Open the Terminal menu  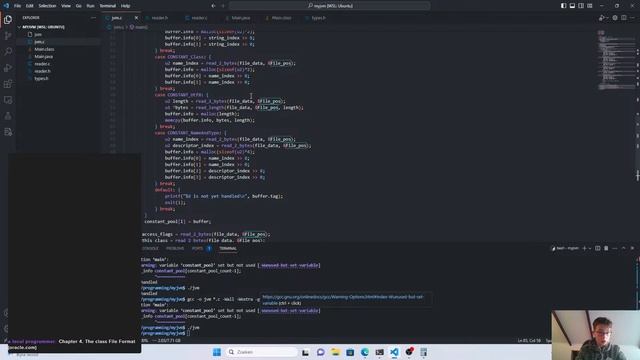tap(108, 6)
